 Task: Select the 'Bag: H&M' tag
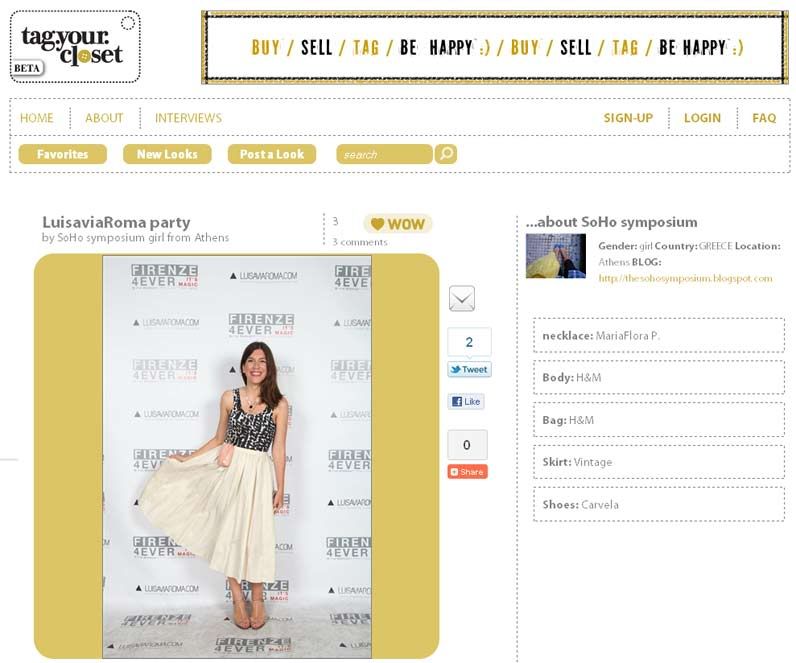click(x=659, y=420)
